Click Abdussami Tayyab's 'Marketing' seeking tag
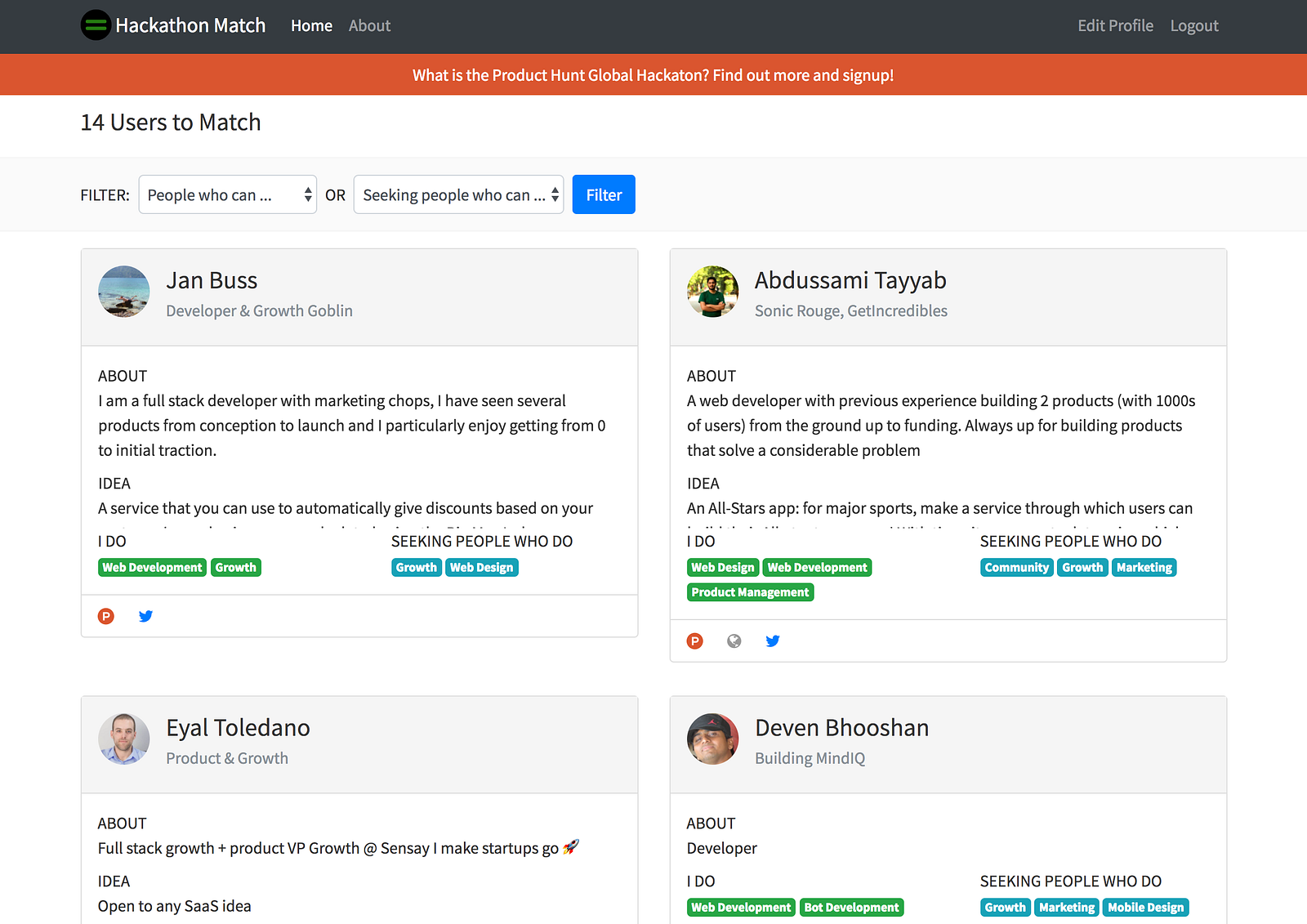1307x924 pixels. click(1144, 568)
